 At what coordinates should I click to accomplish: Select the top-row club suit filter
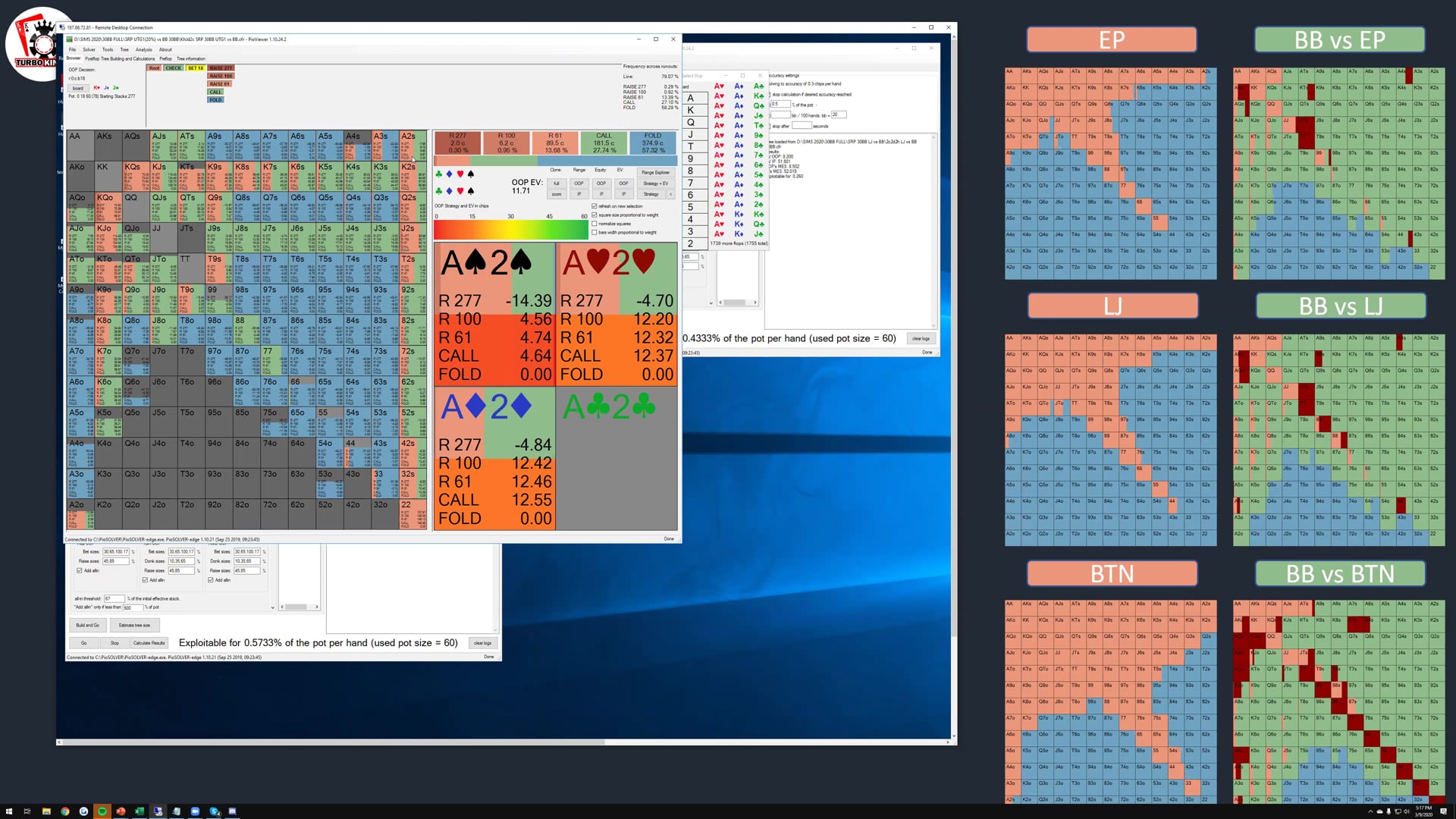(439, 174)
